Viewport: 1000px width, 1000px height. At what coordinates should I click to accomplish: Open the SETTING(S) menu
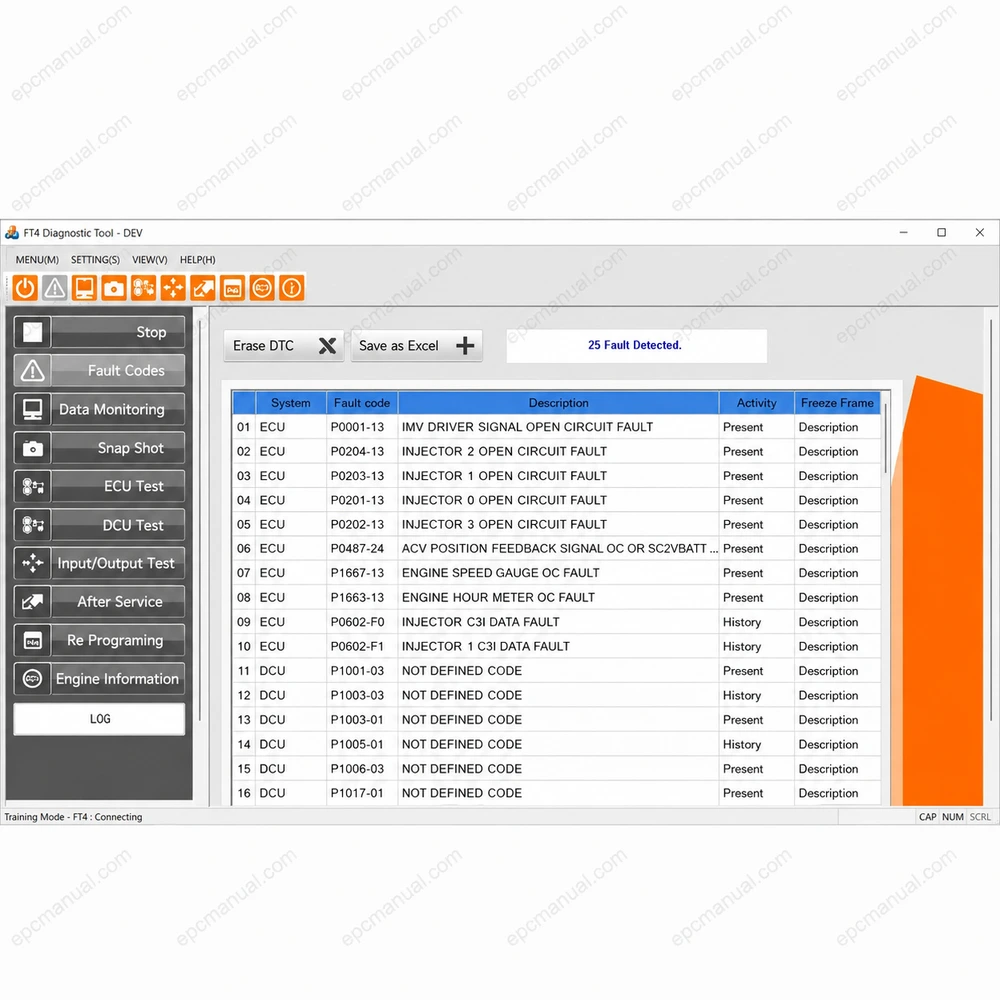(95, 260)
